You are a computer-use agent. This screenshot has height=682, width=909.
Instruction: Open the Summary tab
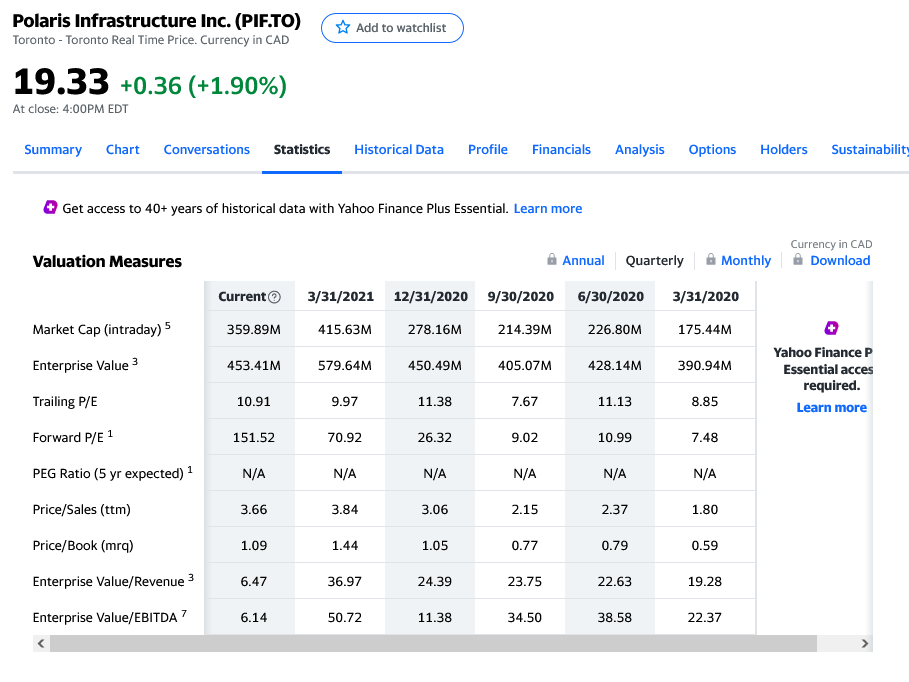point(53,150)
